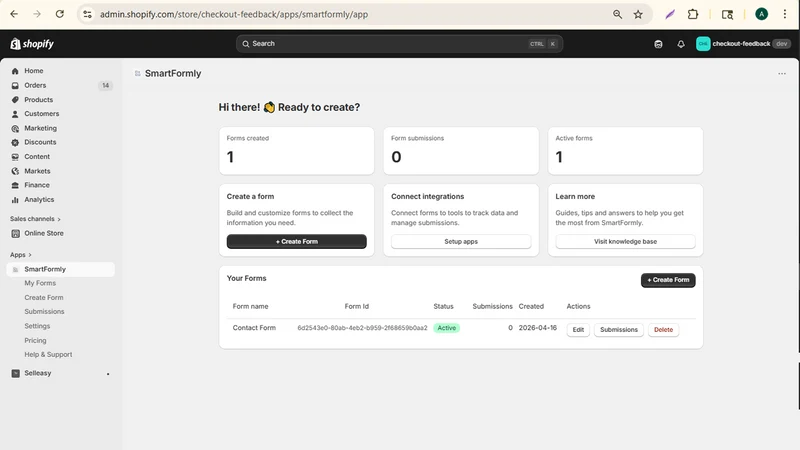800x450 pixels.
Task: Open Create Form submenu item
Action: coord(44,297)
